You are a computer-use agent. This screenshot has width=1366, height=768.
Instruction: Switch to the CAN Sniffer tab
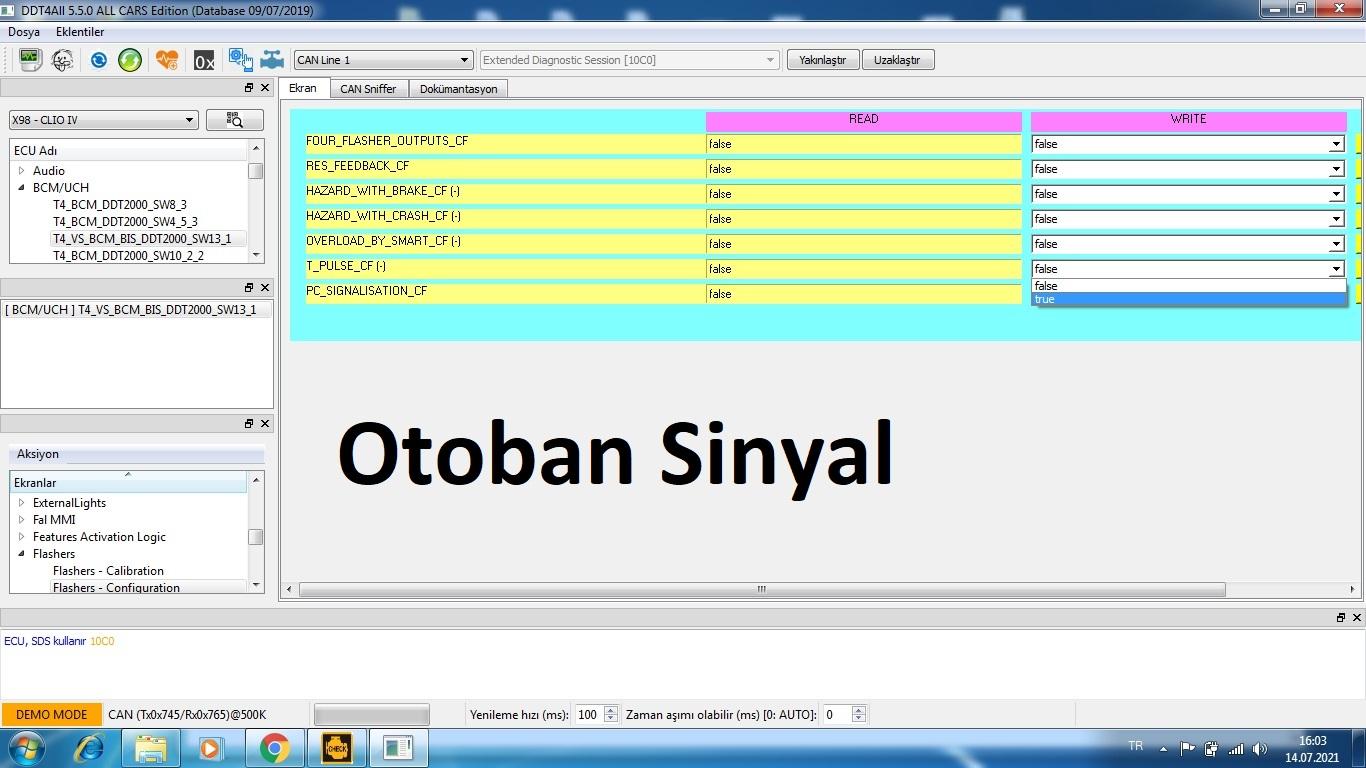pyautogui.click(x=368, y=89)
